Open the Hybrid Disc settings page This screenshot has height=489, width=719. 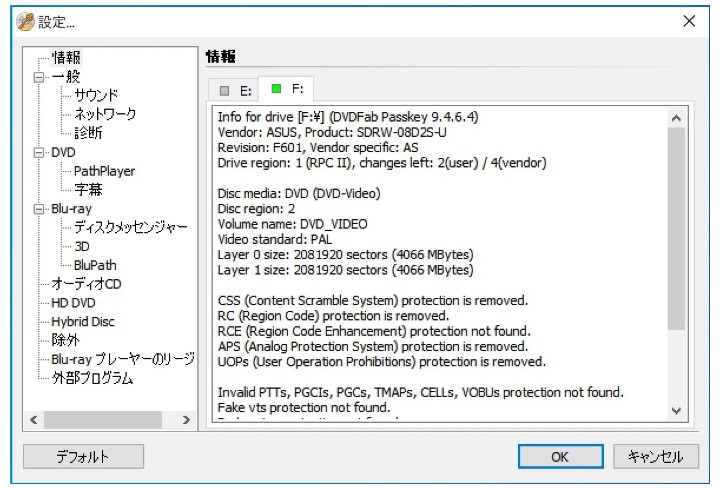[x=83, y=322]
